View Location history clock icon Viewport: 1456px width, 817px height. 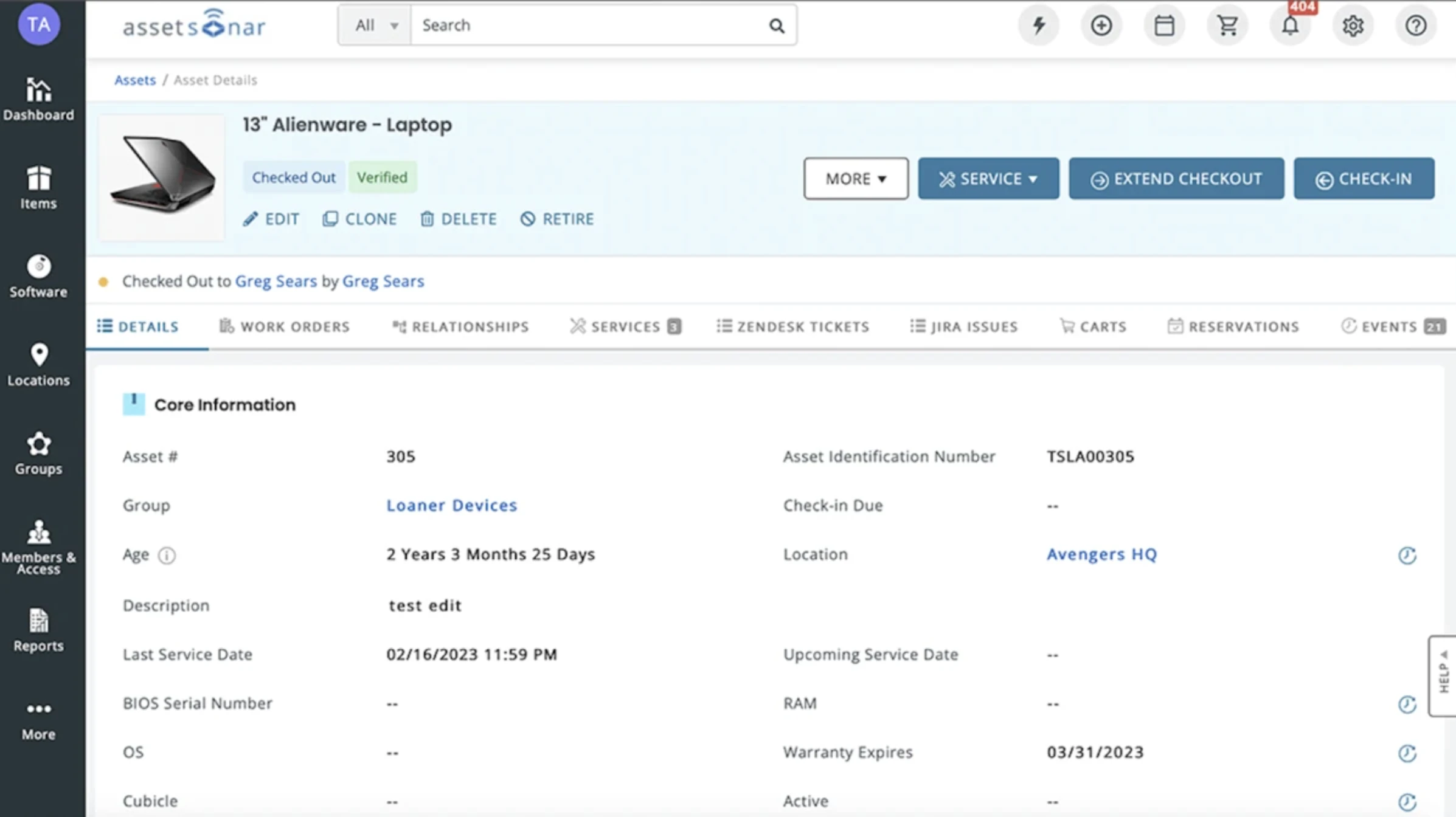(1407, 555)
